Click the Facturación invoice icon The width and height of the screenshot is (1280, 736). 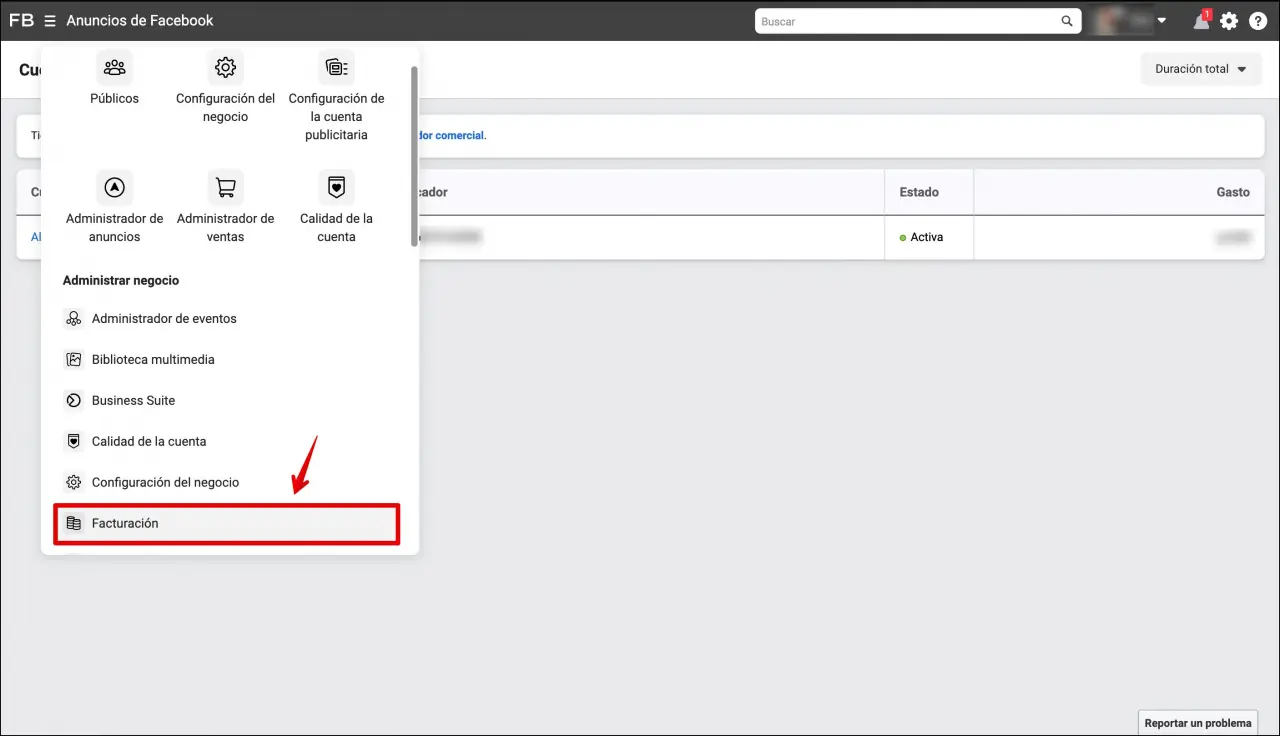(73, 524)
